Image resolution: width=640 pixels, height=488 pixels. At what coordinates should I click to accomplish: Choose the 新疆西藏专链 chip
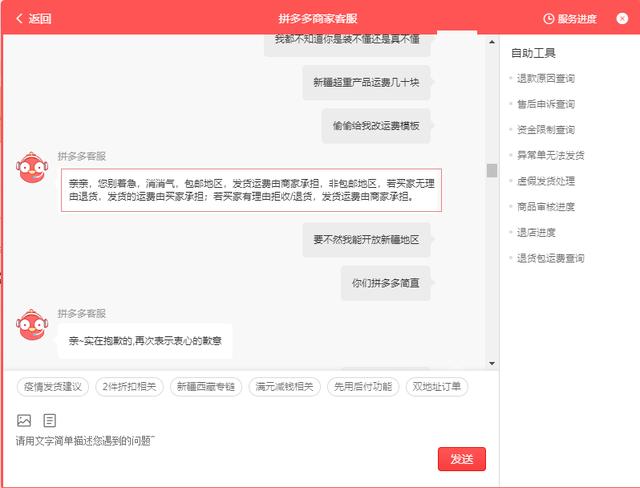207,386
